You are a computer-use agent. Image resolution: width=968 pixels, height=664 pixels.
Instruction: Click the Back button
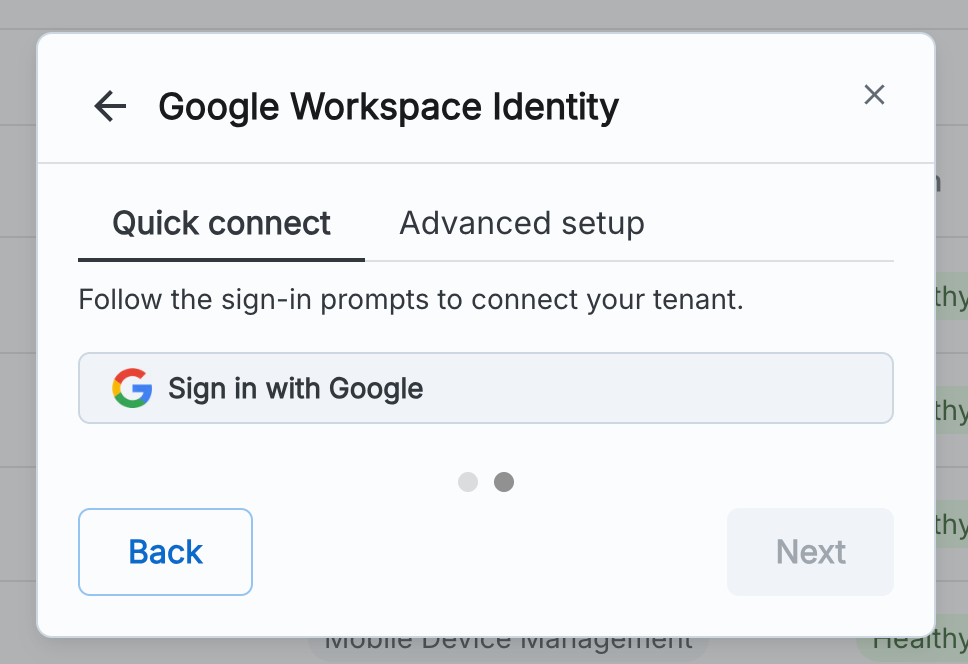tap(165, 552)
